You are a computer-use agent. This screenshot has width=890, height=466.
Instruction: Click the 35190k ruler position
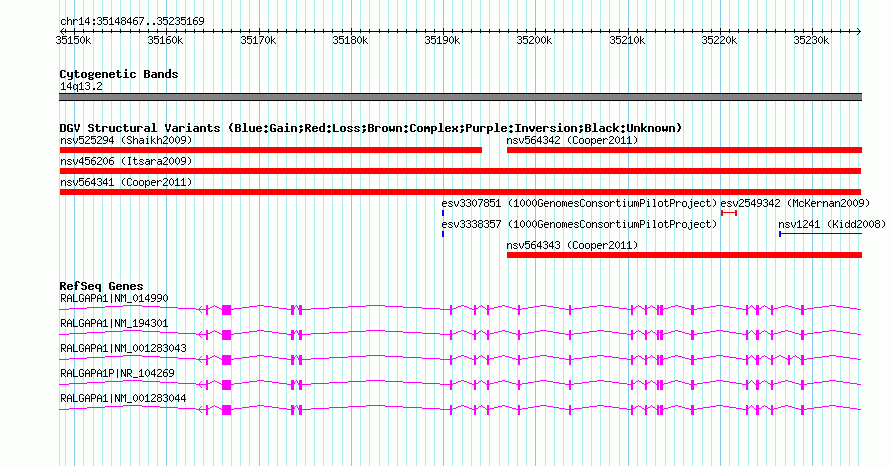pos(443,40)
